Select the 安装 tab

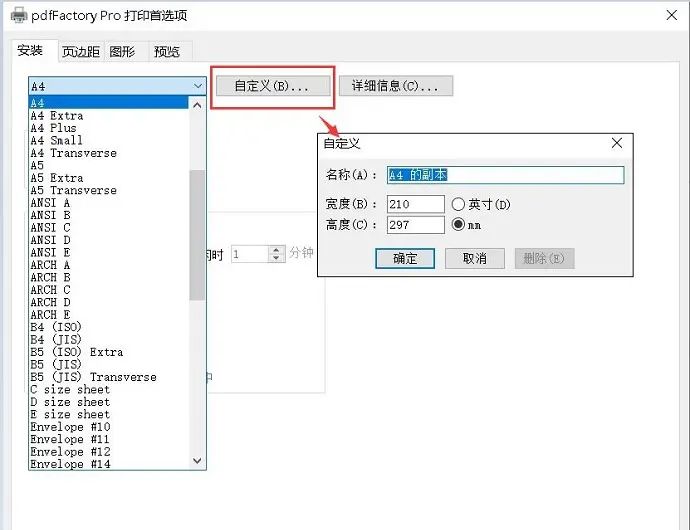pyautogui.click(x=30, y=51)
